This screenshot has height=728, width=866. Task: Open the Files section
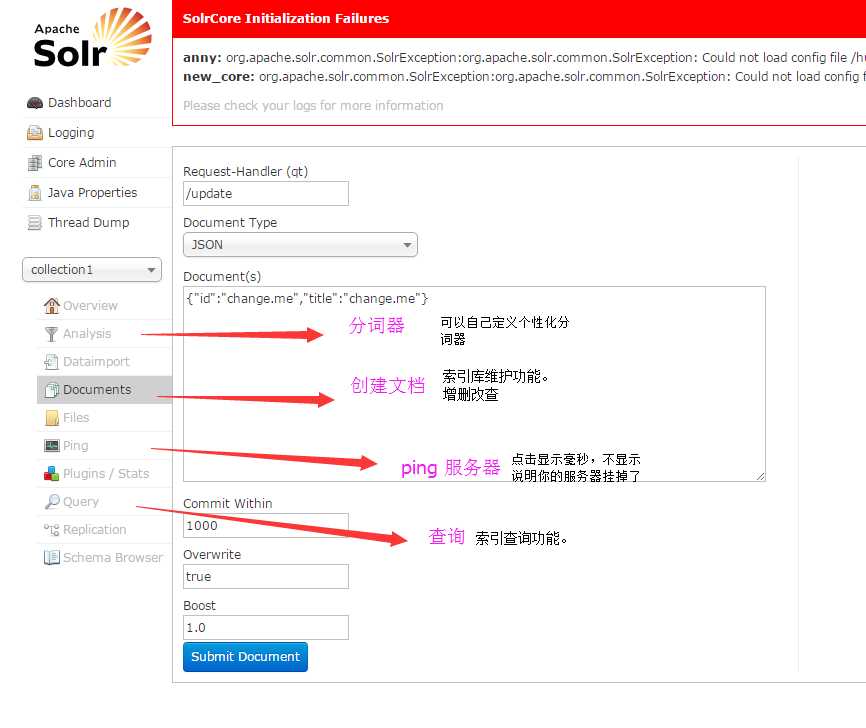[76, 418]
